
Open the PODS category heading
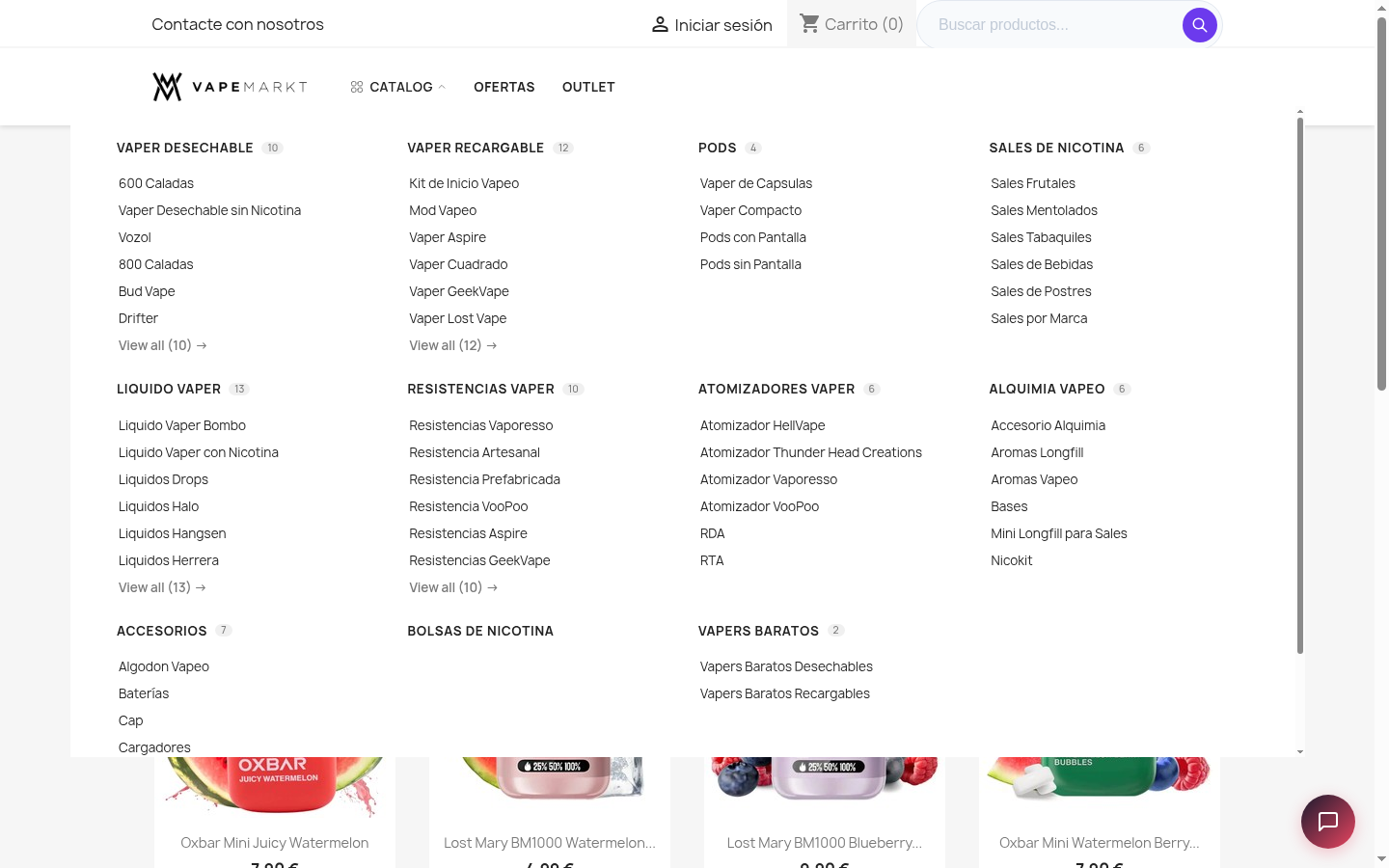coord(717,148)
